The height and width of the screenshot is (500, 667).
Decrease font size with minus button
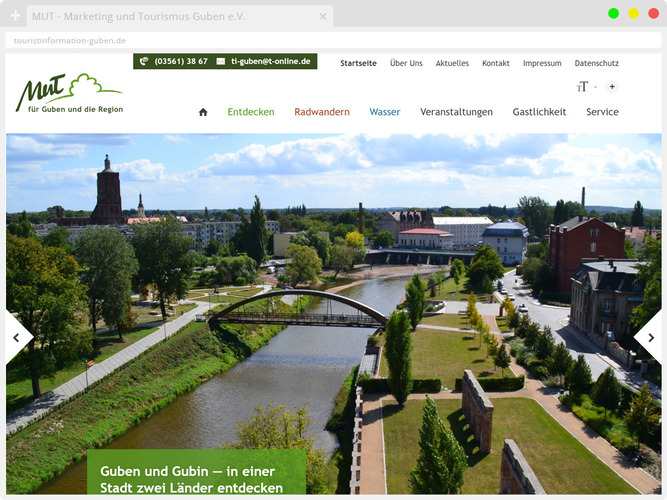click(x=595, y=87)
